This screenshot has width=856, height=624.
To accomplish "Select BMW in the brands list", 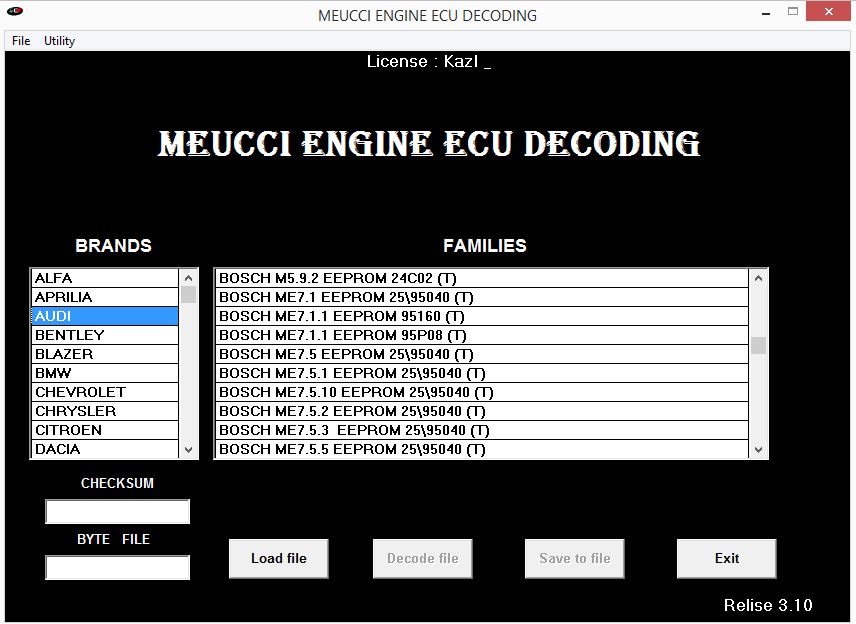I will point(105,373).
